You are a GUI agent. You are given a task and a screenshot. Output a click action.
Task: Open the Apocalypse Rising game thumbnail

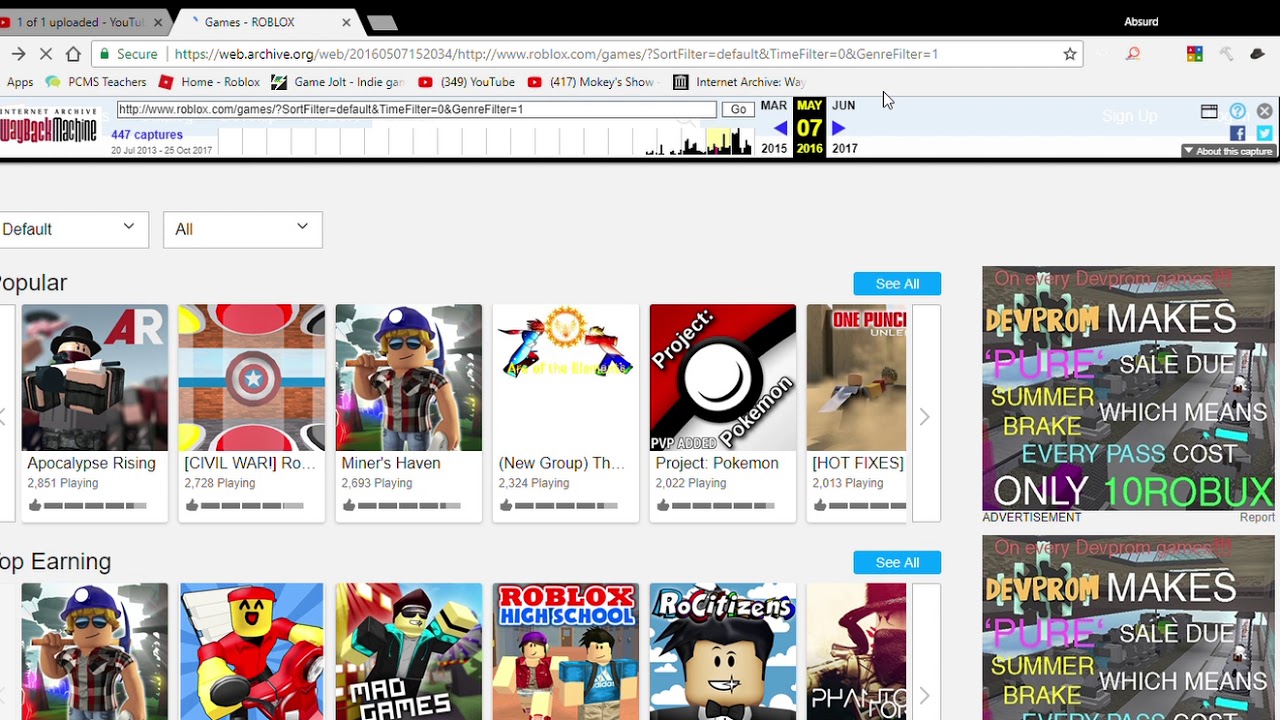95,378
